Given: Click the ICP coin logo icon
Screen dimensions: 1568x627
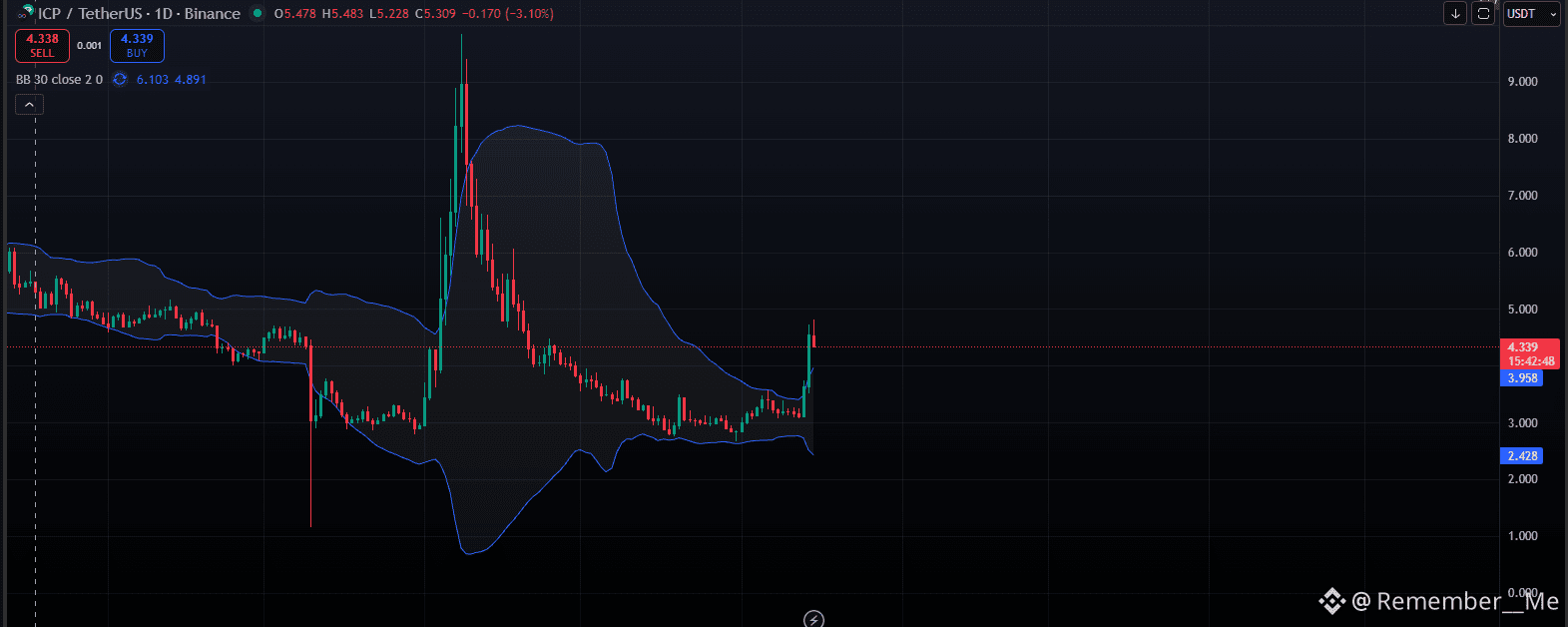Looking at the screenshot, I should point(26,12).
